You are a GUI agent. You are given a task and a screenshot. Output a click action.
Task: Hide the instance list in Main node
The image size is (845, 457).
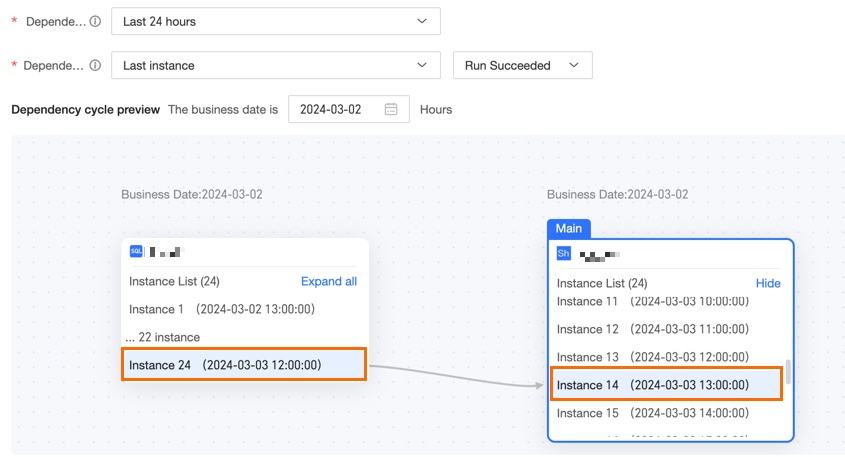(x=768, y=283)
